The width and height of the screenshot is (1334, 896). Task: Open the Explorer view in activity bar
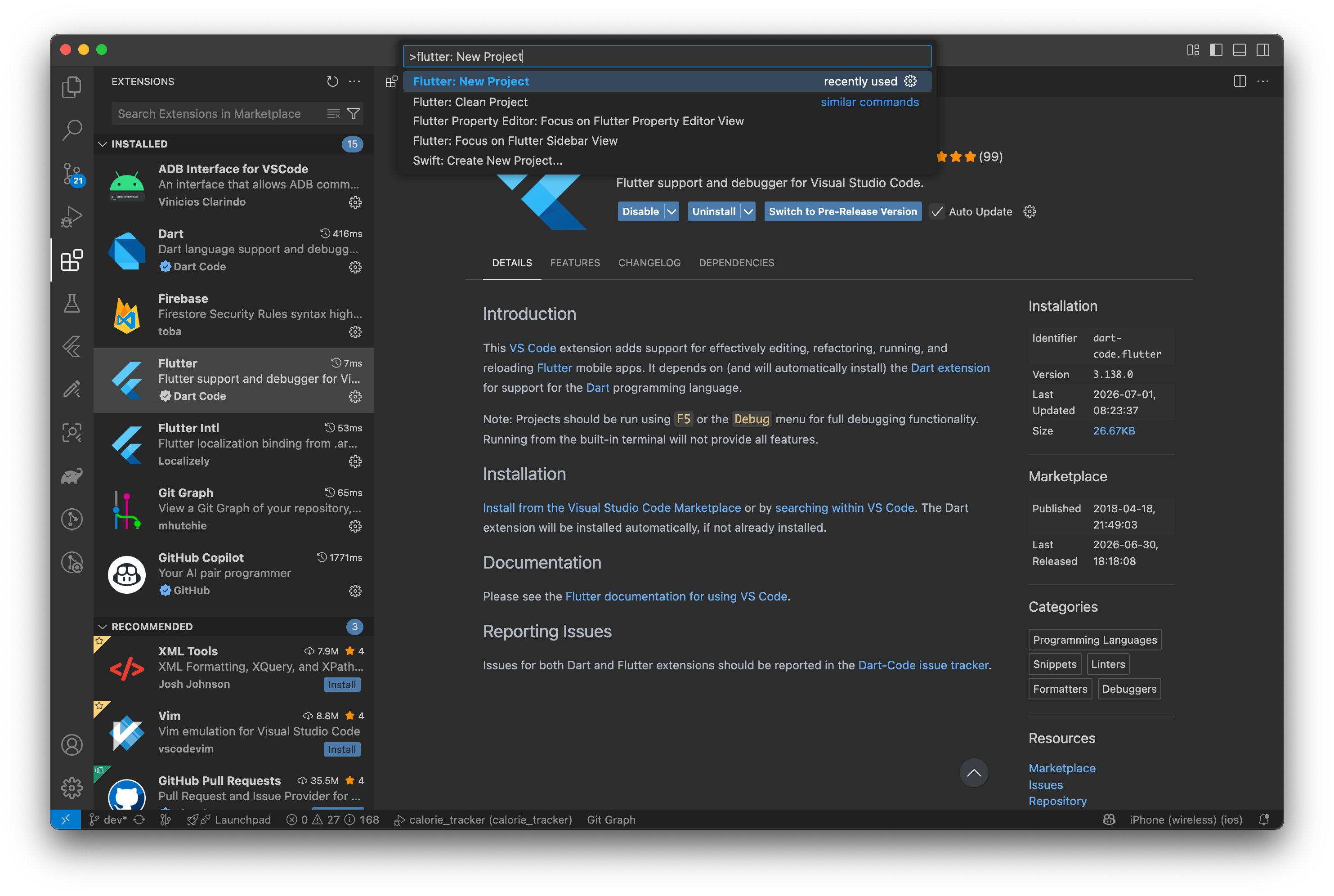[72, 87]
